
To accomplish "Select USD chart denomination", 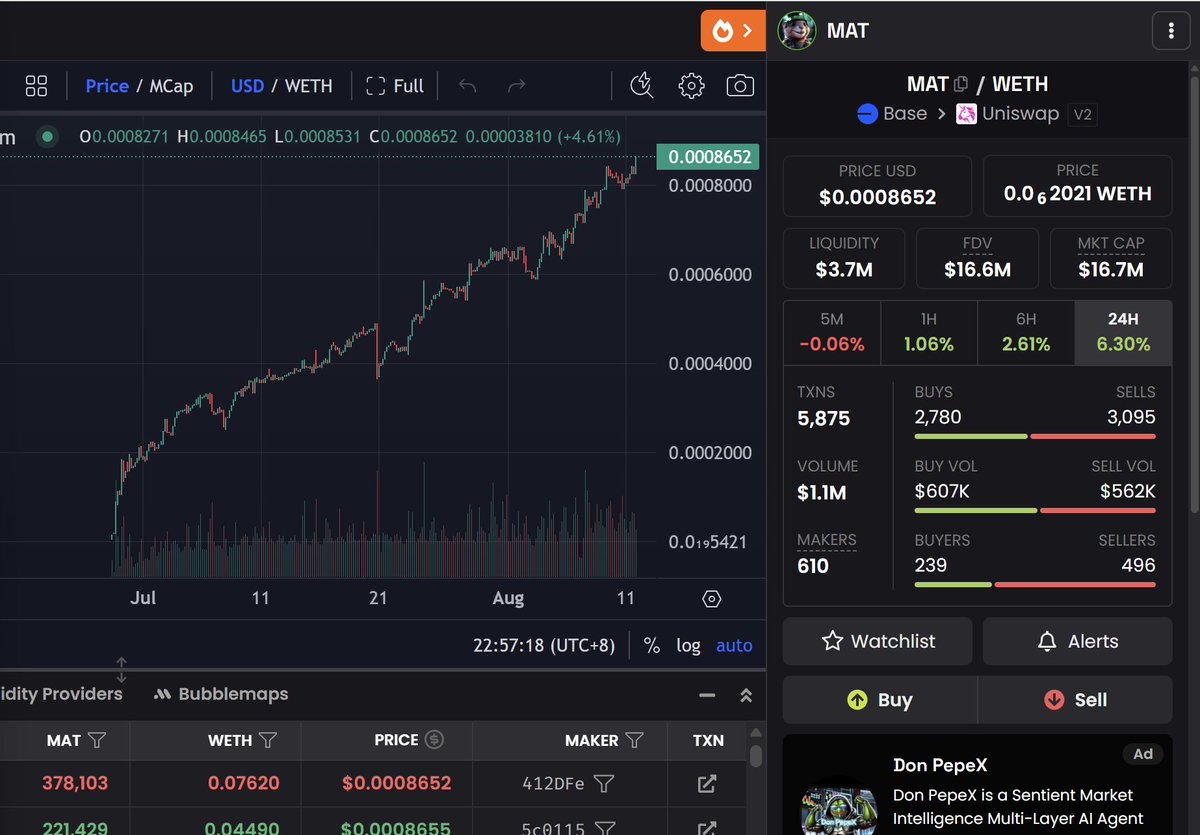I will click(x=247, y=86).
